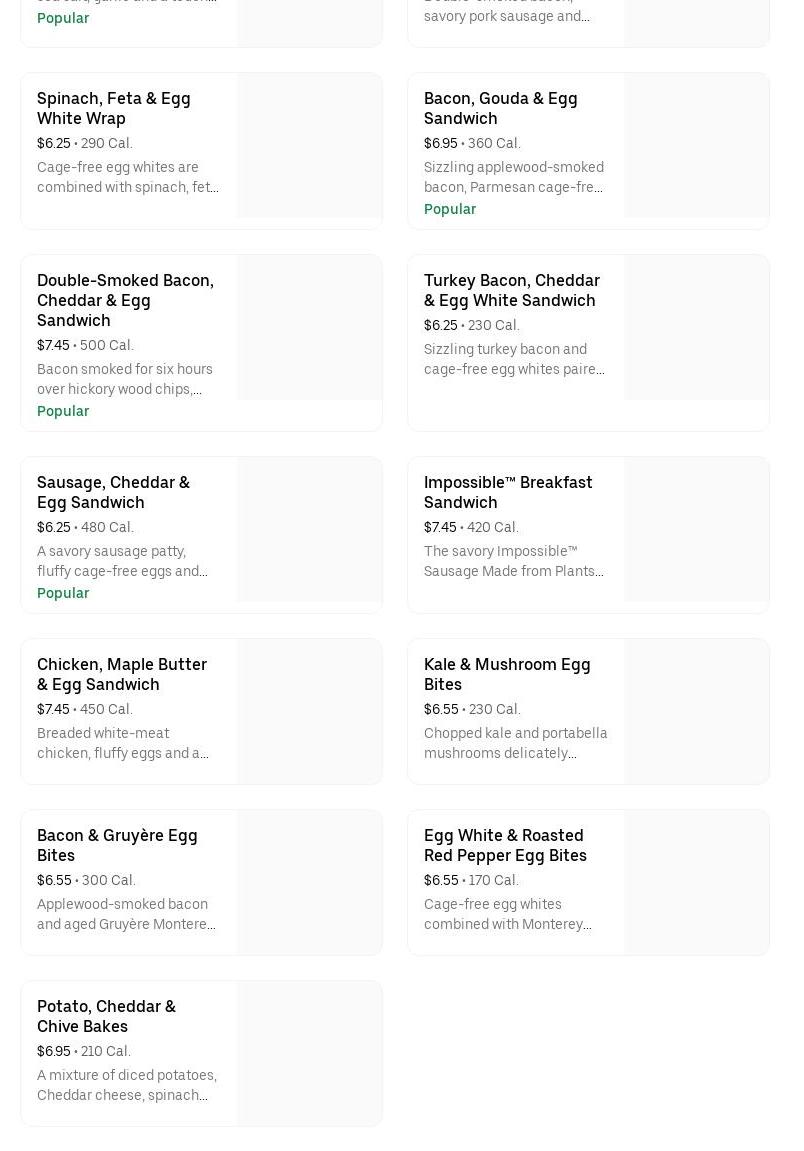Click the Impossible Breakfast Sandwich image placeholder

[696, 529]
